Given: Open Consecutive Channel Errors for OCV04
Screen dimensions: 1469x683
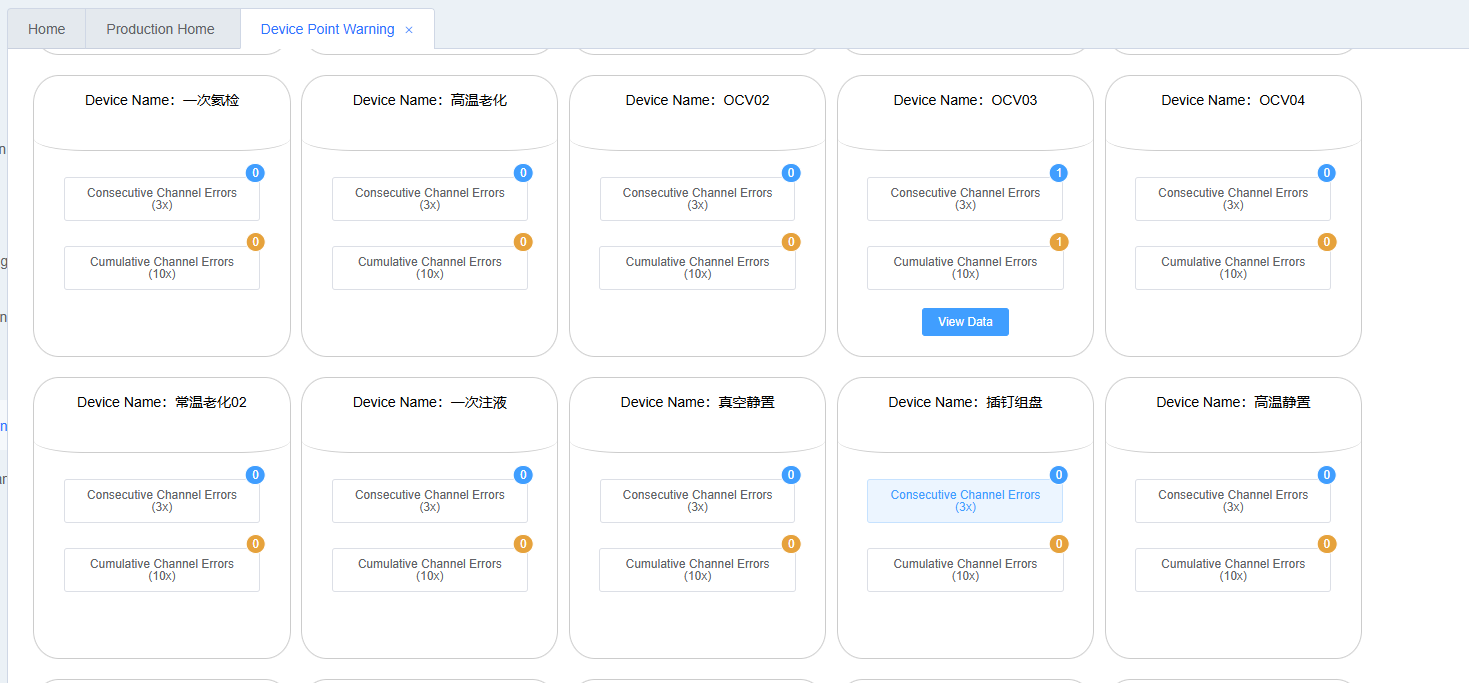Looking at the screenshot, I should [x=1233, y=199].
